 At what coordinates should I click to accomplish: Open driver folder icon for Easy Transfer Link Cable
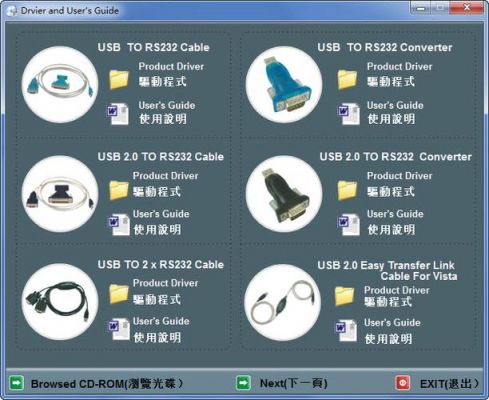(x=344, y=296)
